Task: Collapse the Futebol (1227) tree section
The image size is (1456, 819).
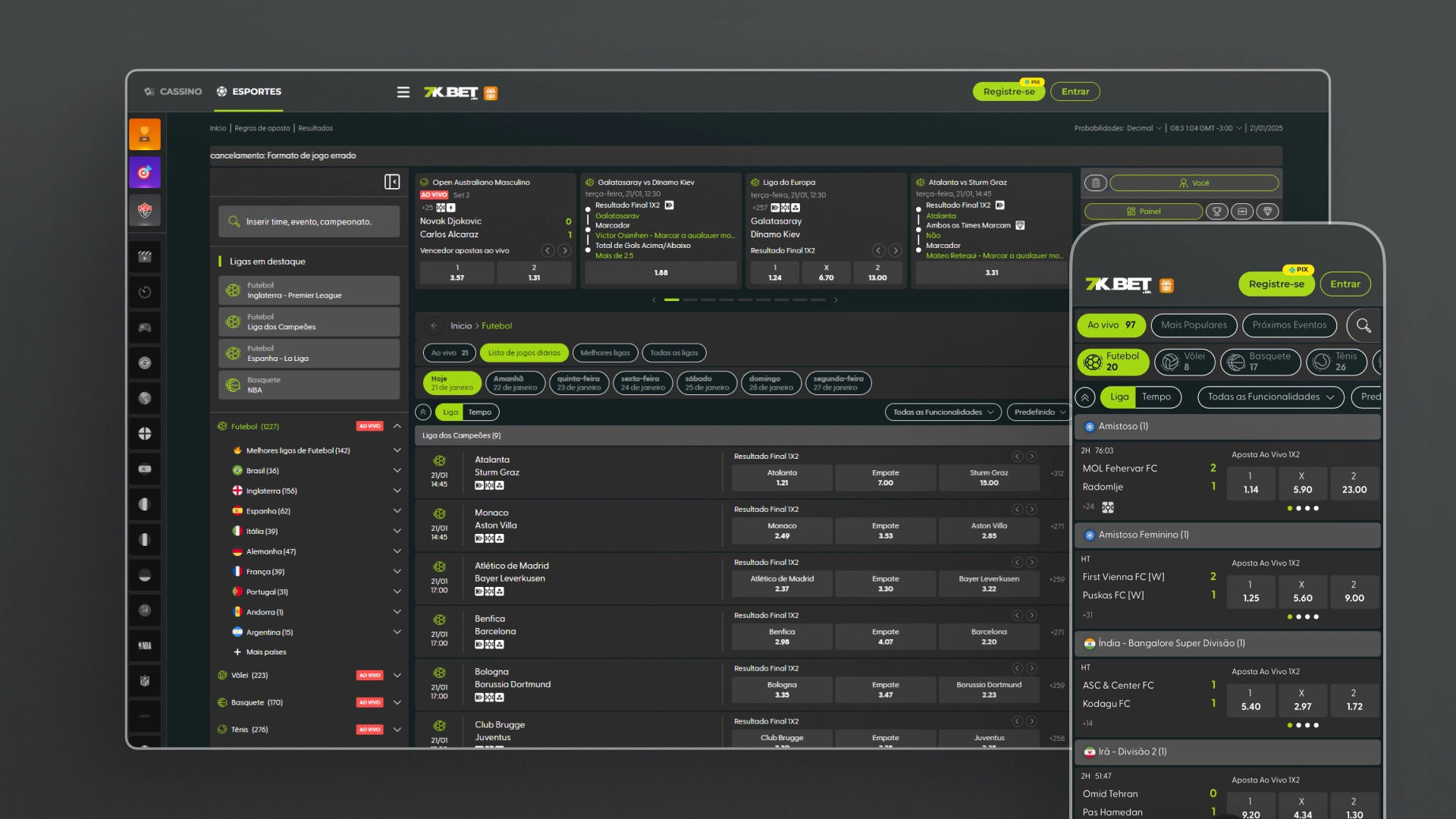Action: [x=397, y=427]
